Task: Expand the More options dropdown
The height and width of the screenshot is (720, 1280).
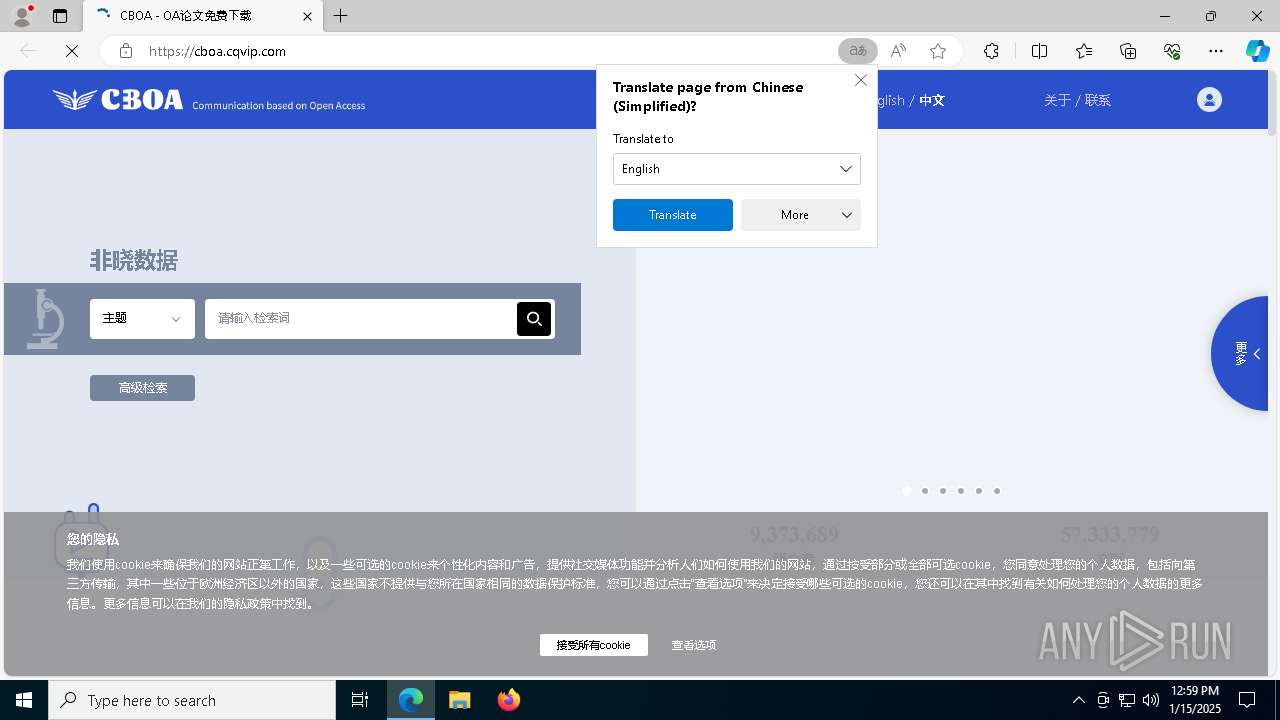Action: (801, 215)
